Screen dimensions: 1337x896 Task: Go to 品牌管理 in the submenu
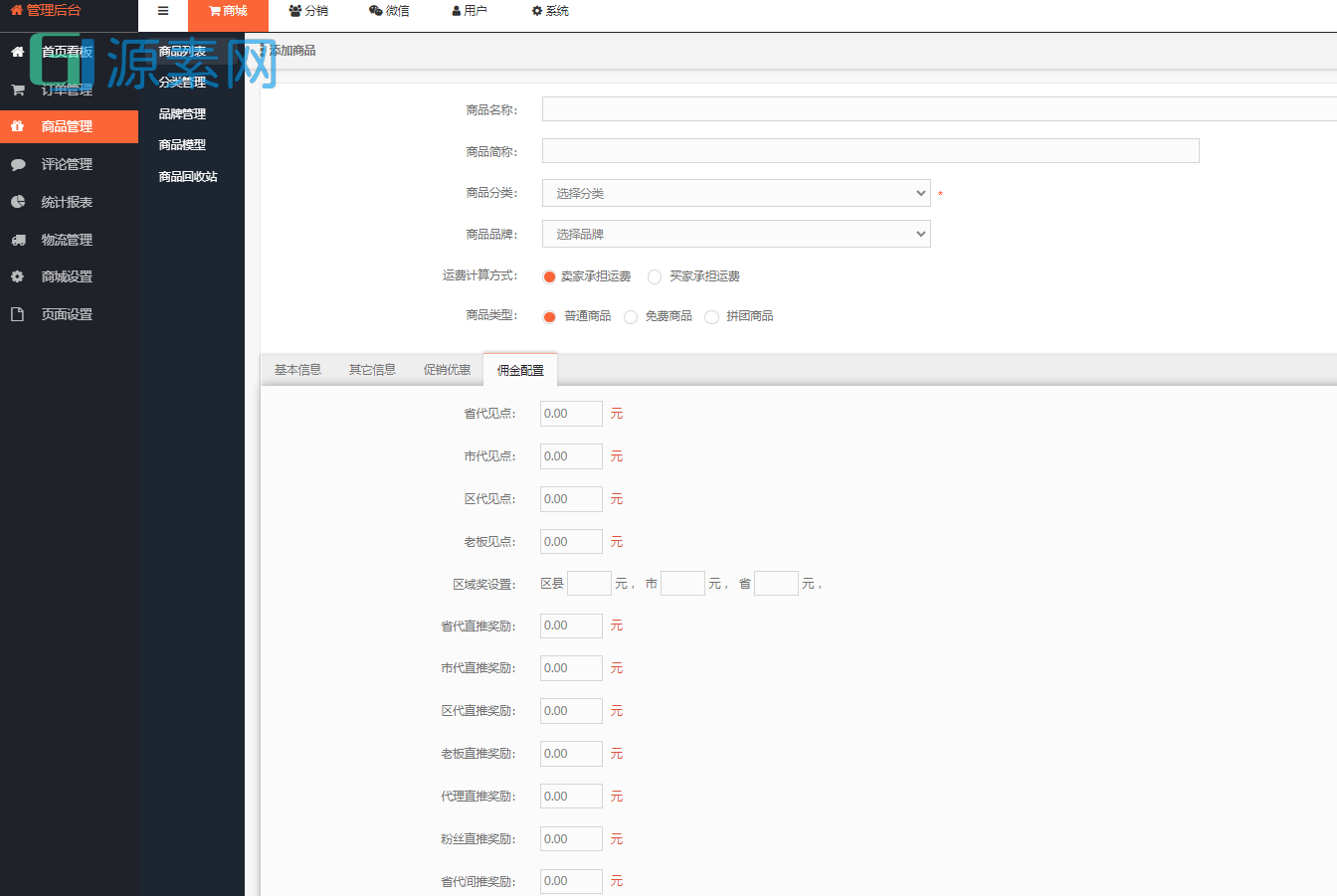pos(181,113)
